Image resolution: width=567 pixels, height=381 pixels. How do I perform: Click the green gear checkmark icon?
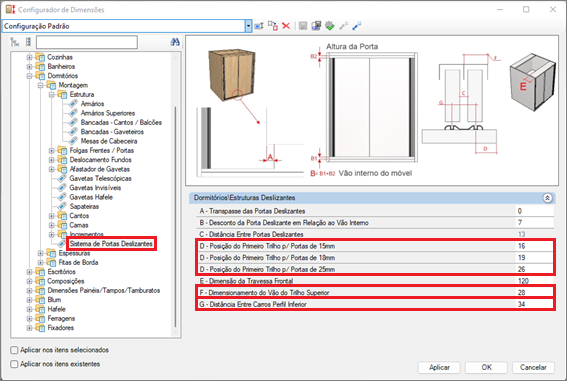click(x=329, y=26)
